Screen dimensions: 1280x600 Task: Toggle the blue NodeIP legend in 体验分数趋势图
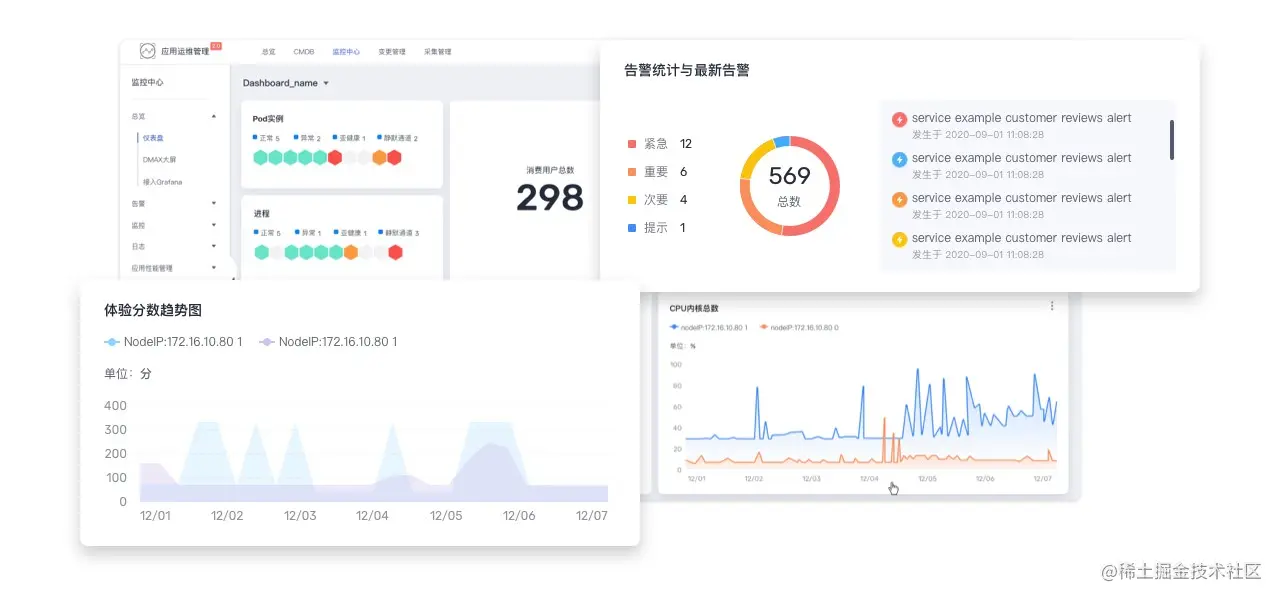point(173,342)
